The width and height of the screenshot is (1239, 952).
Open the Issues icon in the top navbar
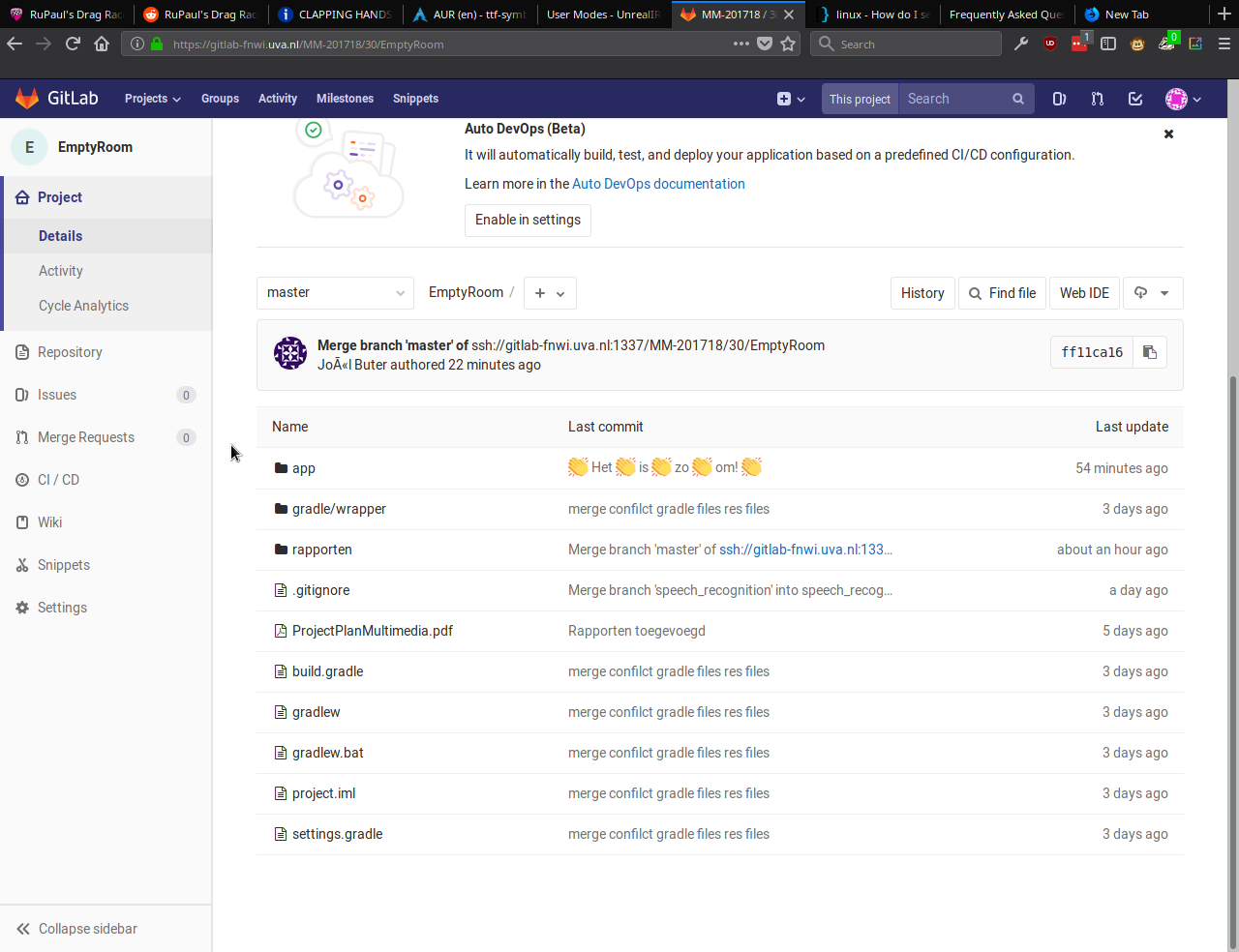point(1059,99)
